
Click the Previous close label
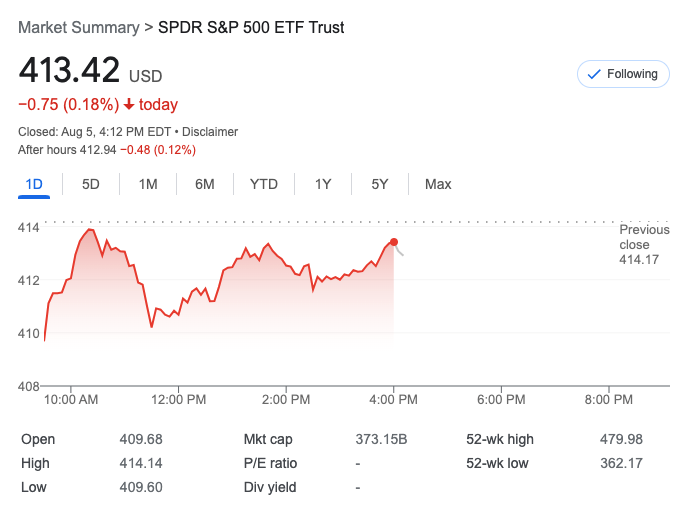point(644,237)
